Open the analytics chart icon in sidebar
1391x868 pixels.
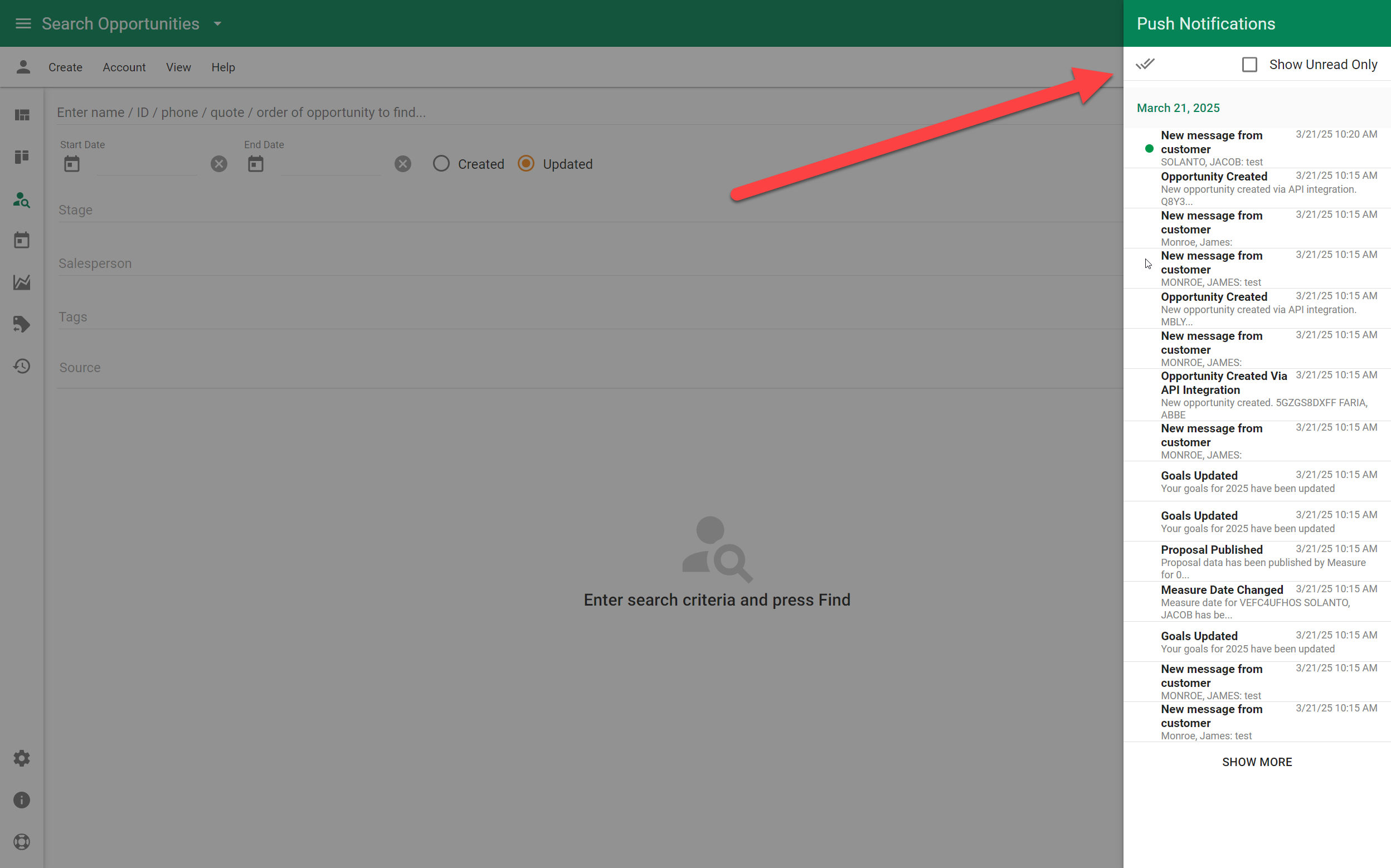(x=22, y=282)
